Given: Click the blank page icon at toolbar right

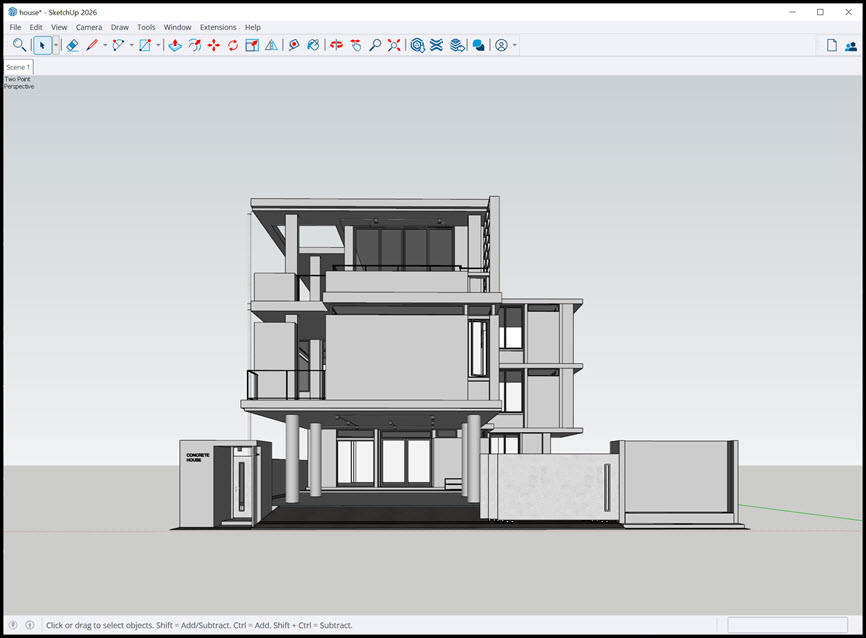Looking at the screenshot, I should click(832, 45).
